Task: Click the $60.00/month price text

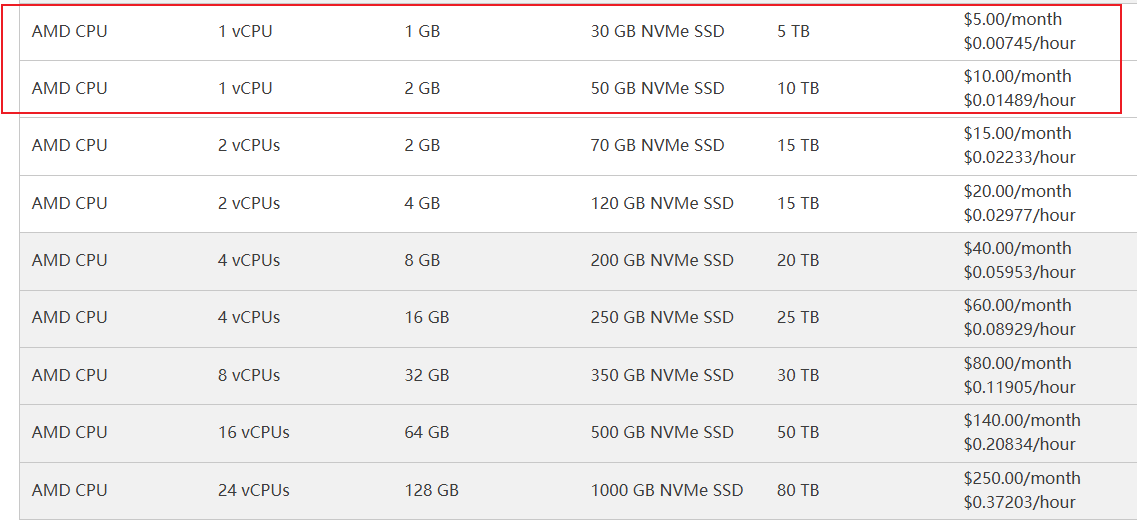Action: 1017,305
